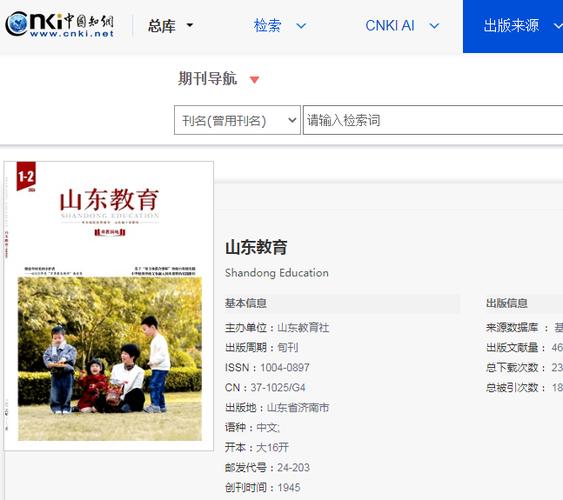563x500 pixels.
Task: Open the 山东教育 journal cover image
Action: (x=109, y=306)
